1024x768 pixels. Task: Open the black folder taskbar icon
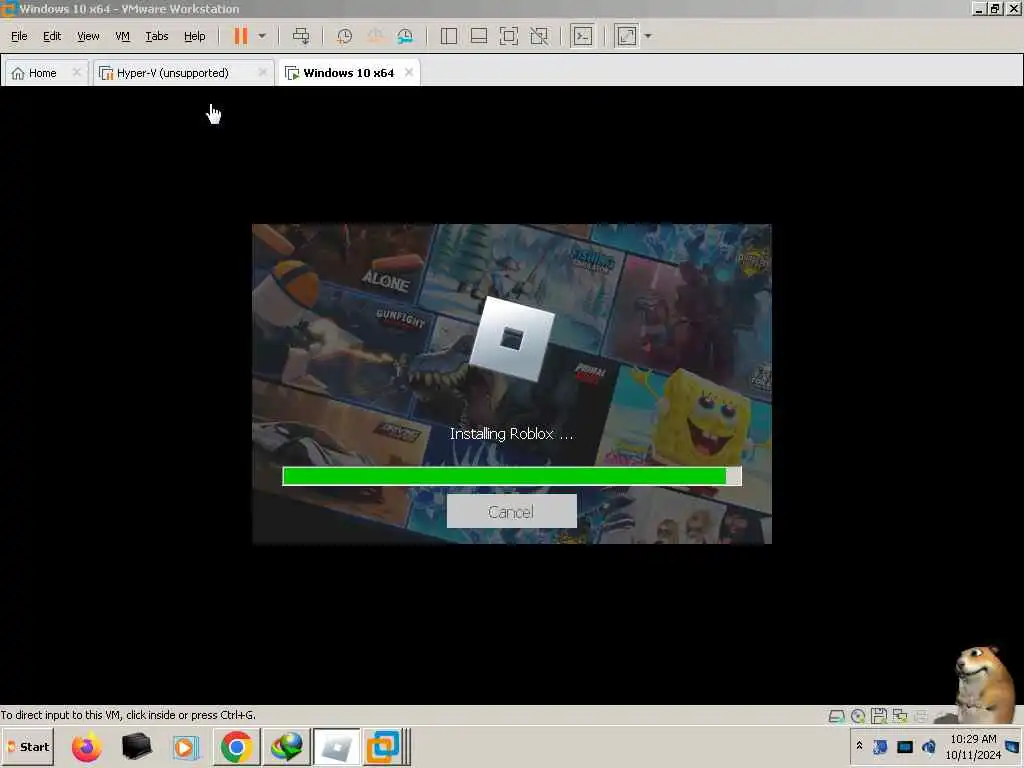coord(136,746)
